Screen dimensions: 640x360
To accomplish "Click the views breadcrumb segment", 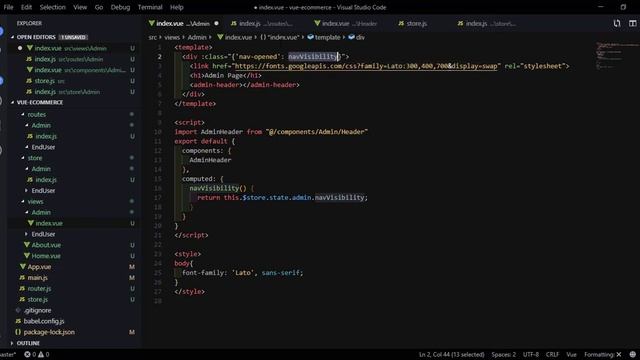I will click(x=172, y=37).
